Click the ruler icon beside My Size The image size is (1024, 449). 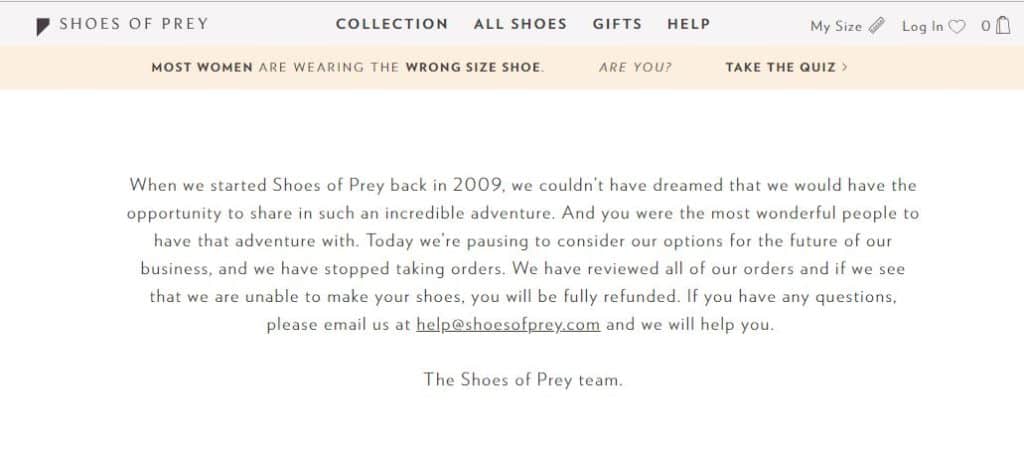coord(876,25)
